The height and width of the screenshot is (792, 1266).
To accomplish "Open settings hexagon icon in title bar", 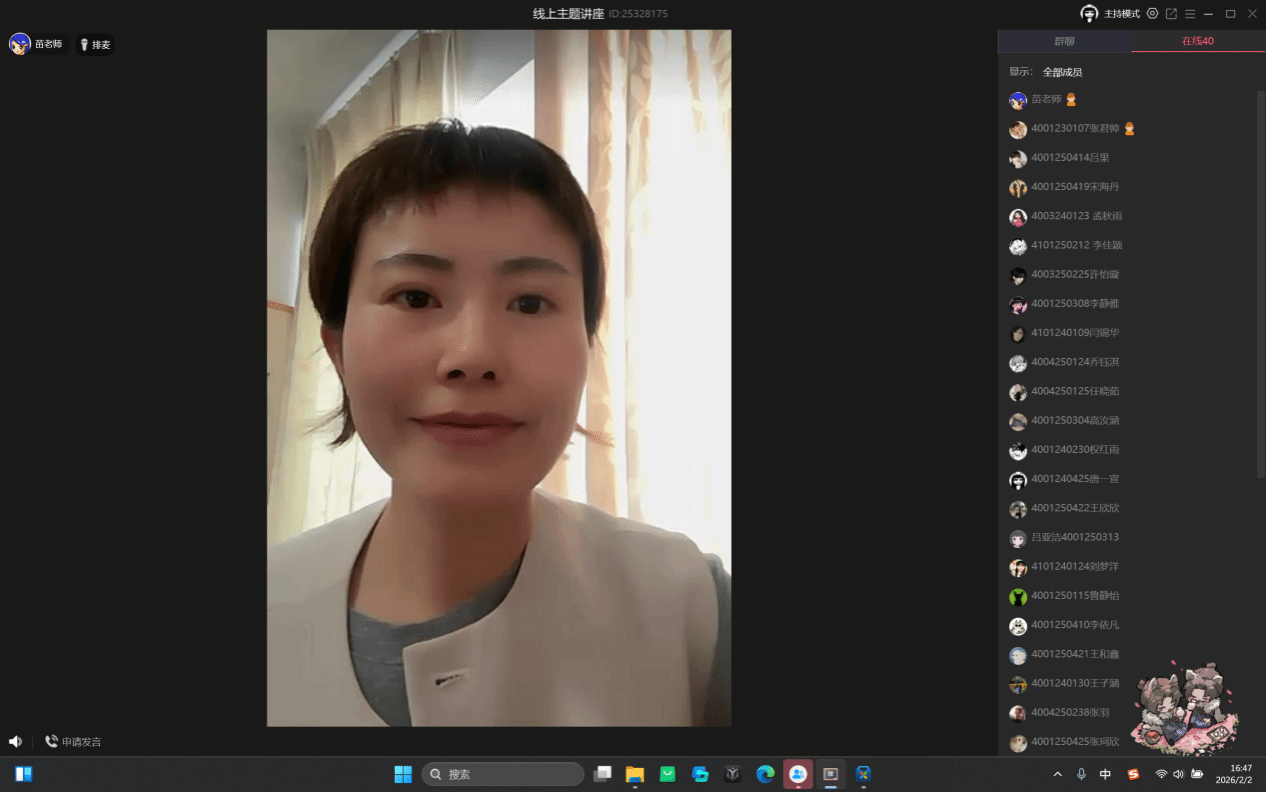I will click(1152, 14).
